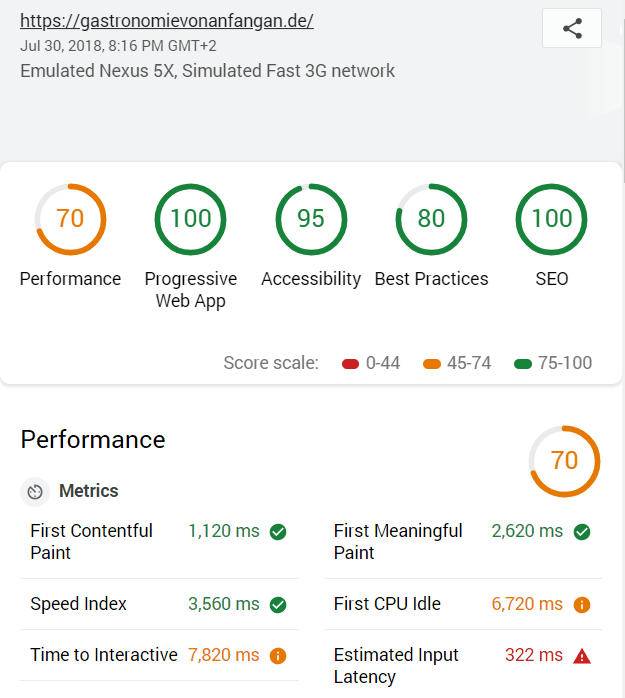Click the orange info icon for Time to Interactive

point(278,656)
